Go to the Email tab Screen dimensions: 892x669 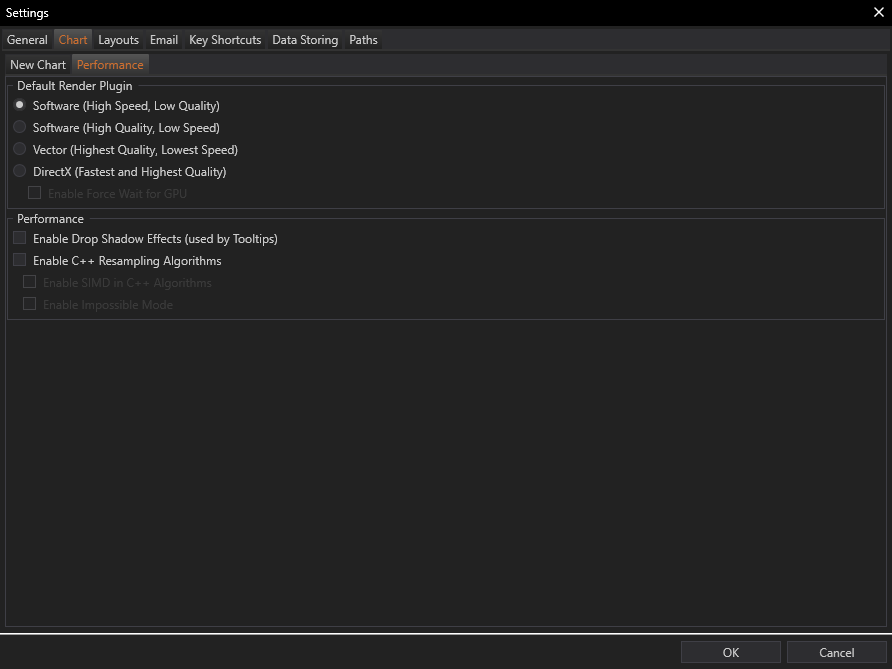[x=164, y=40]
